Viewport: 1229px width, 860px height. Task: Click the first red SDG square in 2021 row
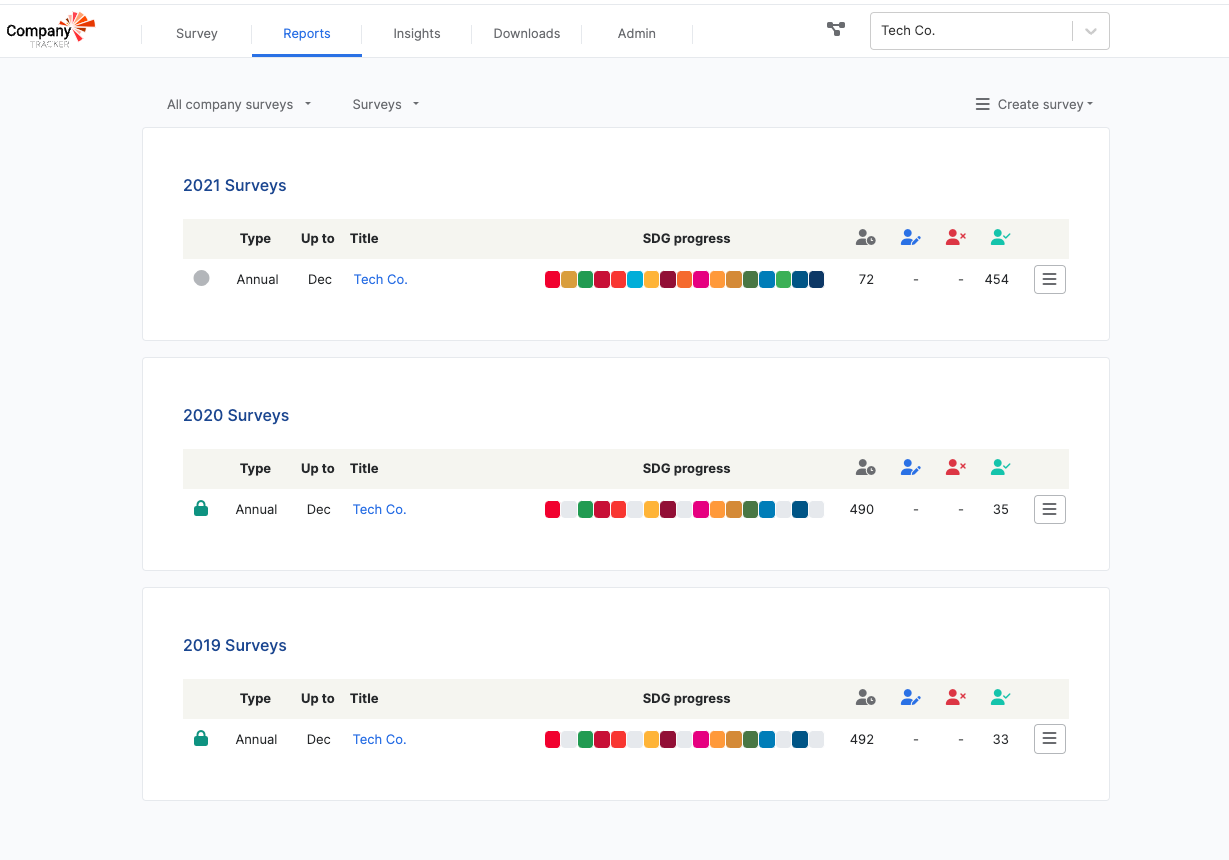tap(552, 280)
